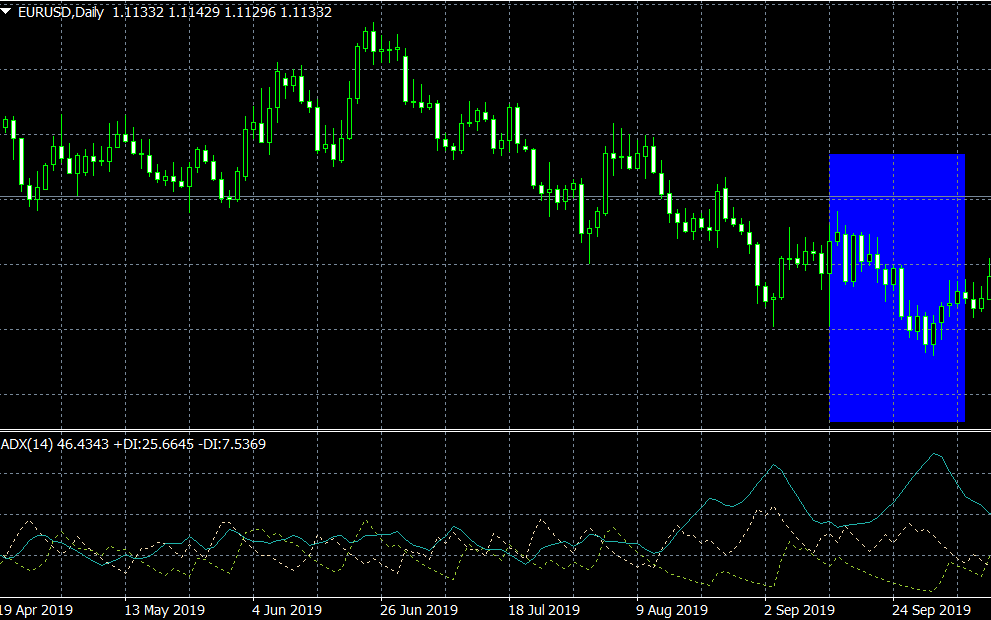The height and width of the screenshot is (620, 991).
Task: Click the 19 Apr 2019 date label
Action: point(39,609)
